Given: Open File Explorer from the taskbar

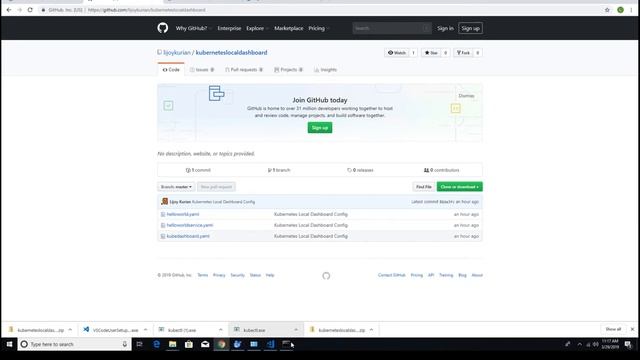Looking at the screenshot, I should click(x=173, y=344).
